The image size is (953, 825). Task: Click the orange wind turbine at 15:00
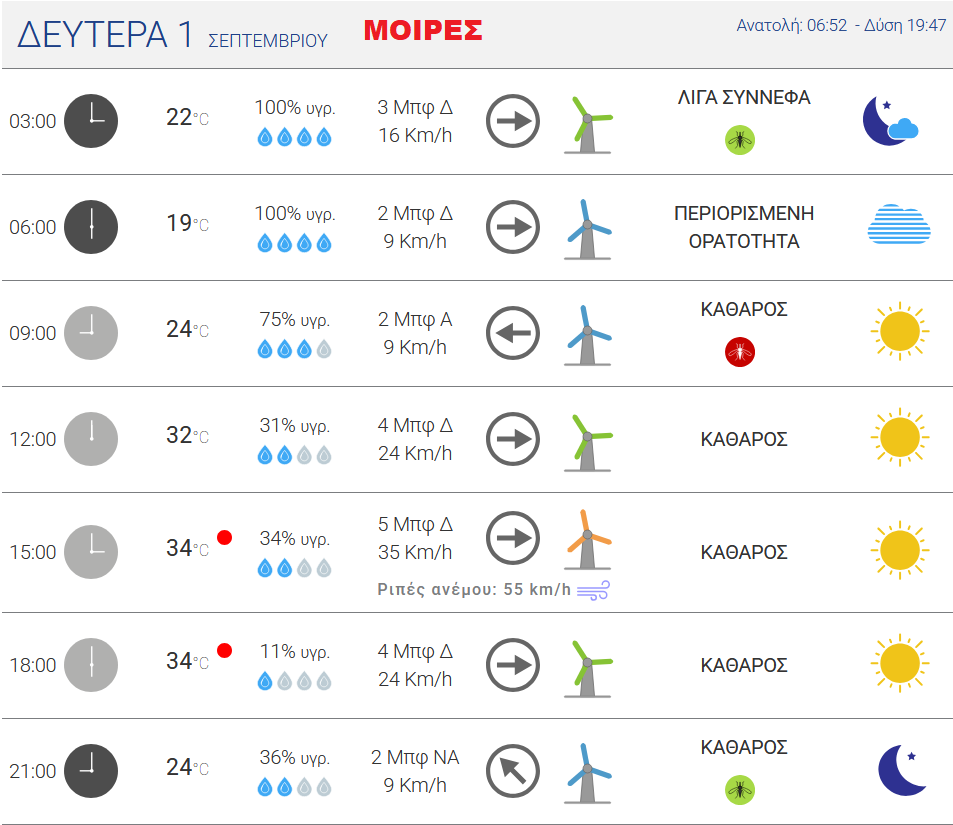coord(588,539)
